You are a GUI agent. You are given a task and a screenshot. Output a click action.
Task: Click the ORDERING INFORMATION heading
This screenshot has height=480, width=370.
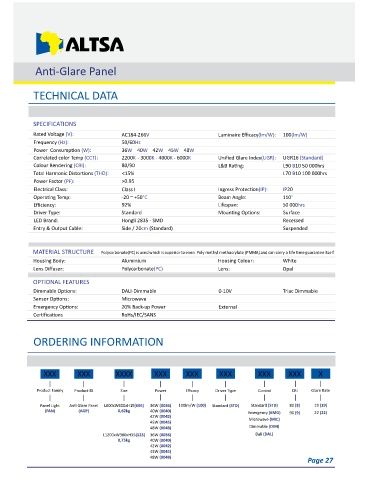point(98,342)
